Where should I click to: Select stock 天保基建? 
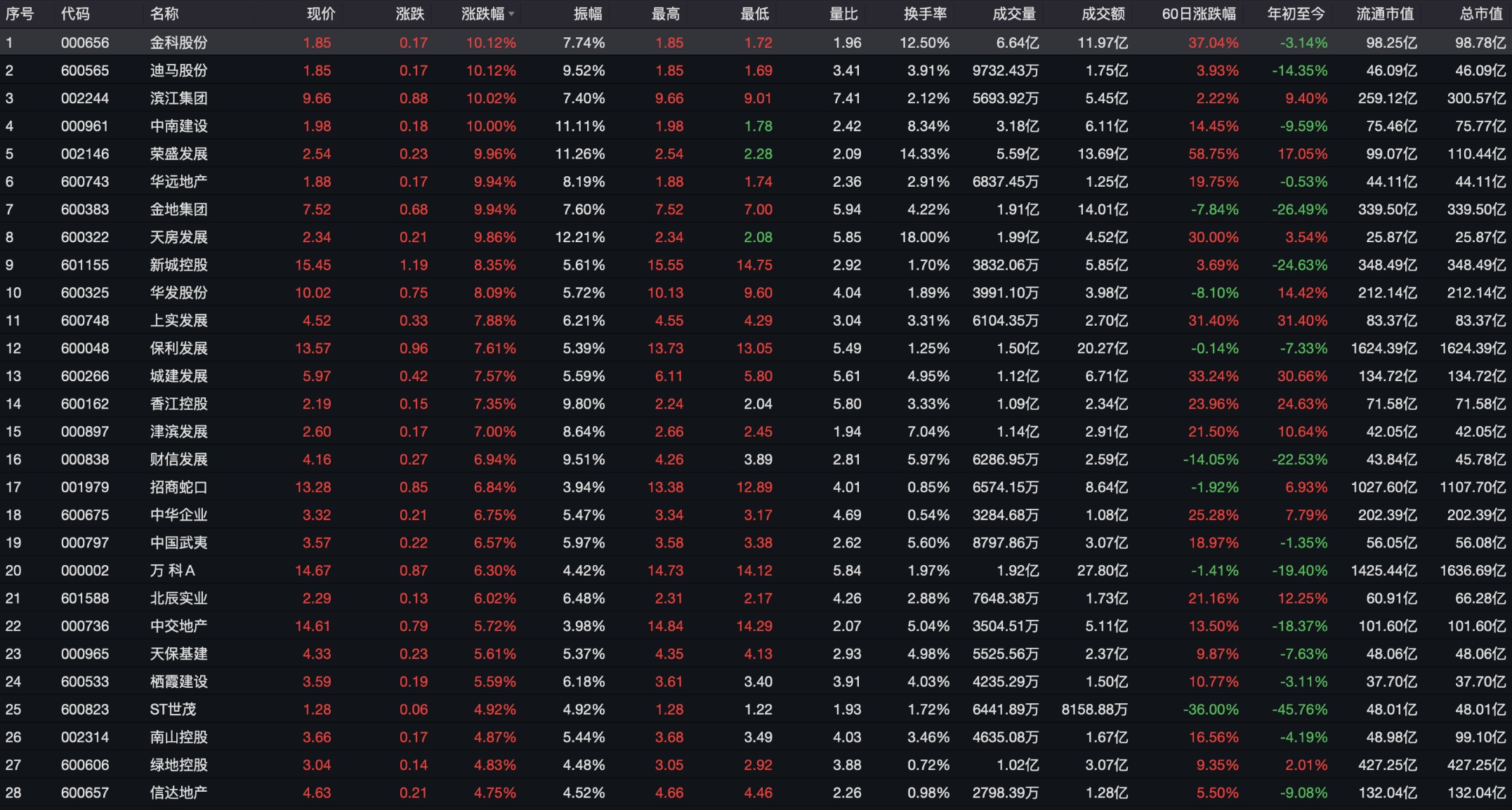pyautogui.click(x=178, y=654)
